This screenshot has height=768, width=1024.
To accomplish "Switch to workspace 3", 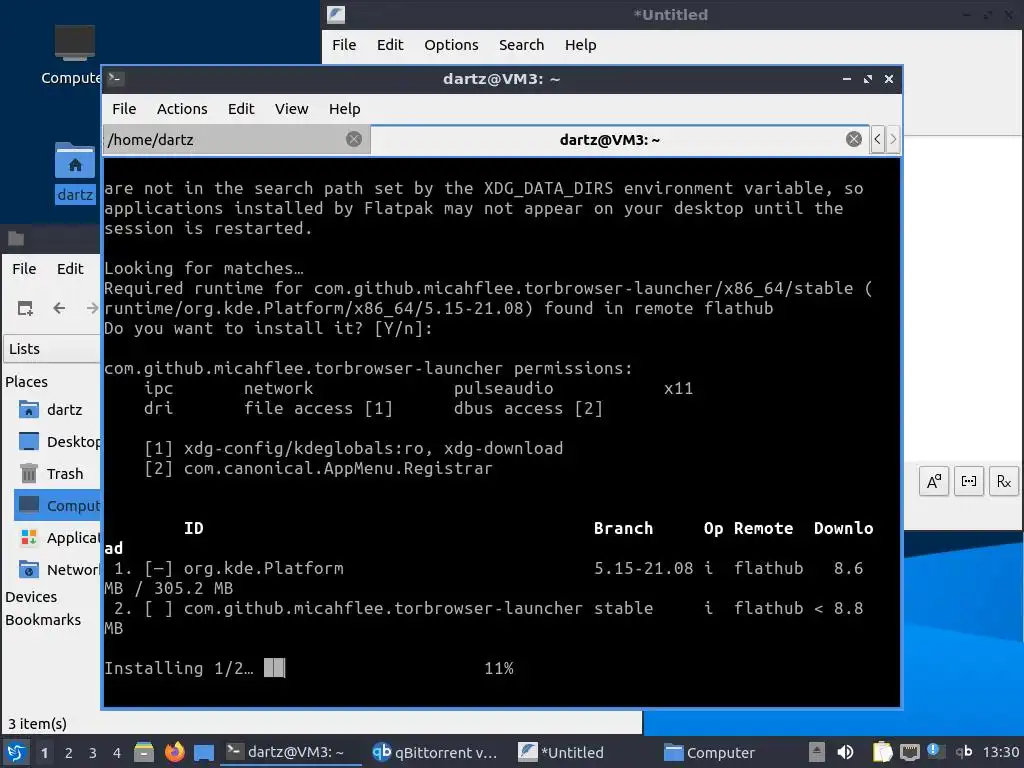I will (x=93, y=753).
